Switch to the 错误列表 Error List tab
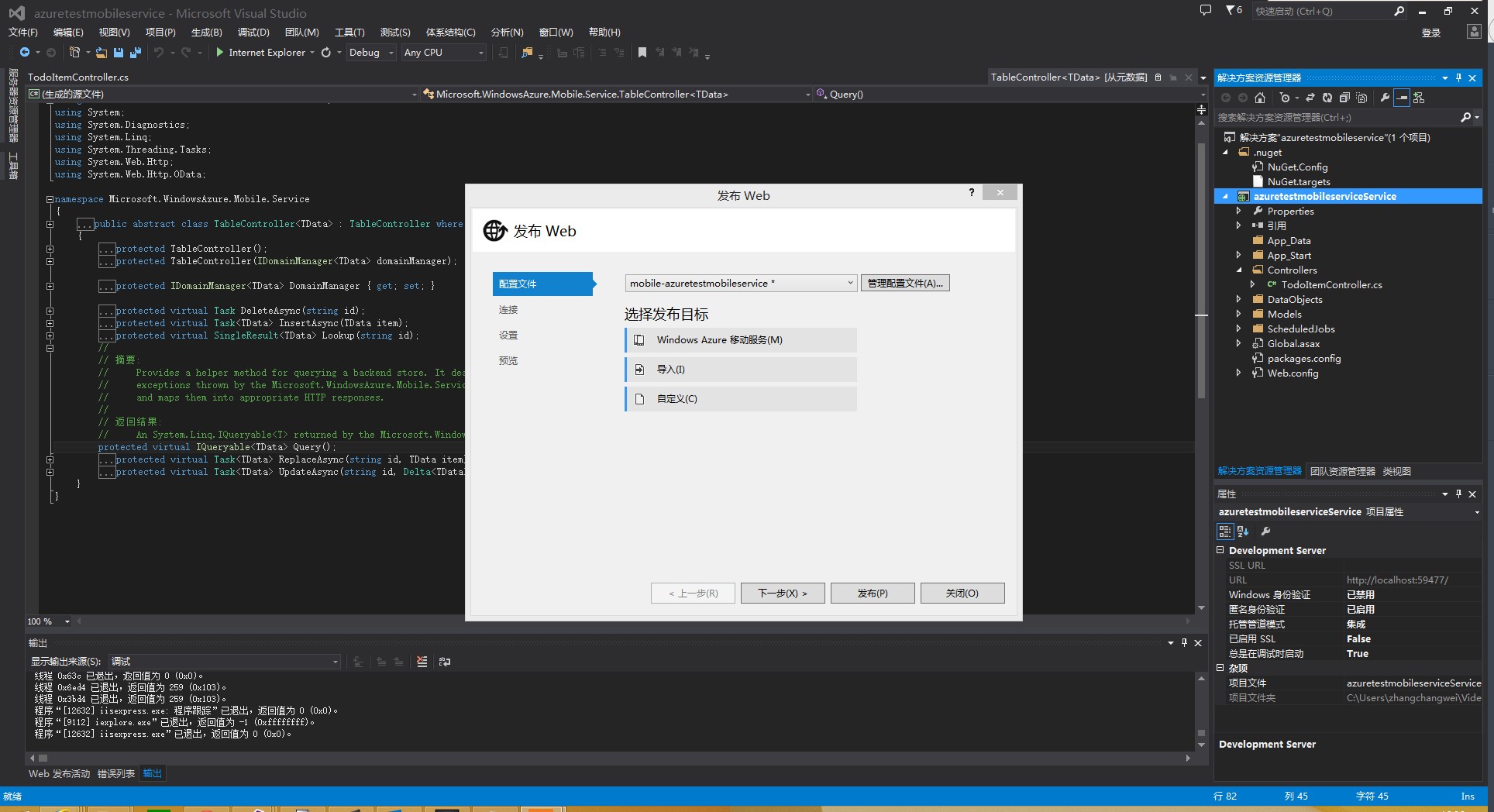Screen dimensions: 1494x812 tap(116, 773)
